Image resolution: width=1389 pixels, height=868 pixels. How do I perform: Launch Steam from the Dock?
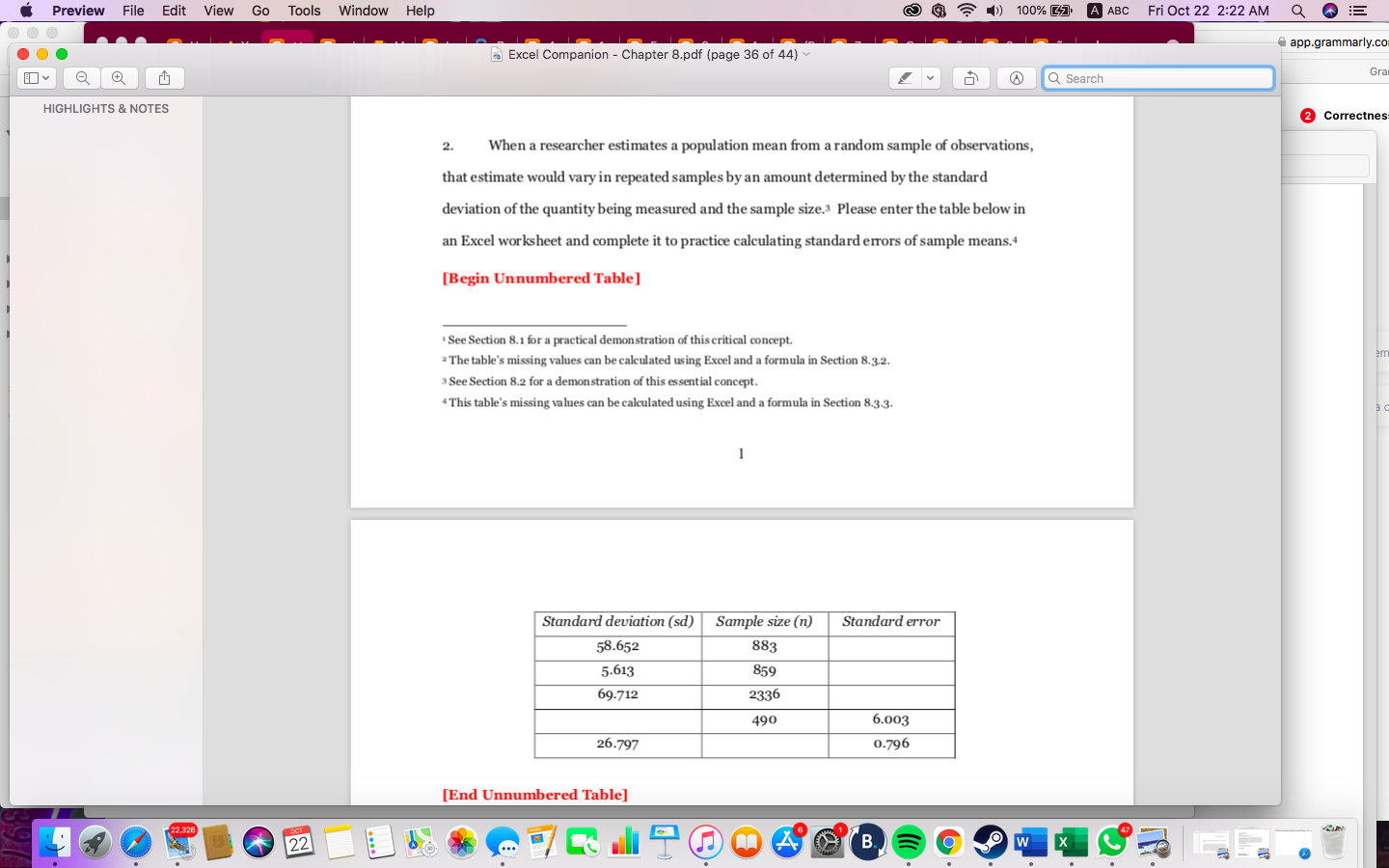[989, 841]
